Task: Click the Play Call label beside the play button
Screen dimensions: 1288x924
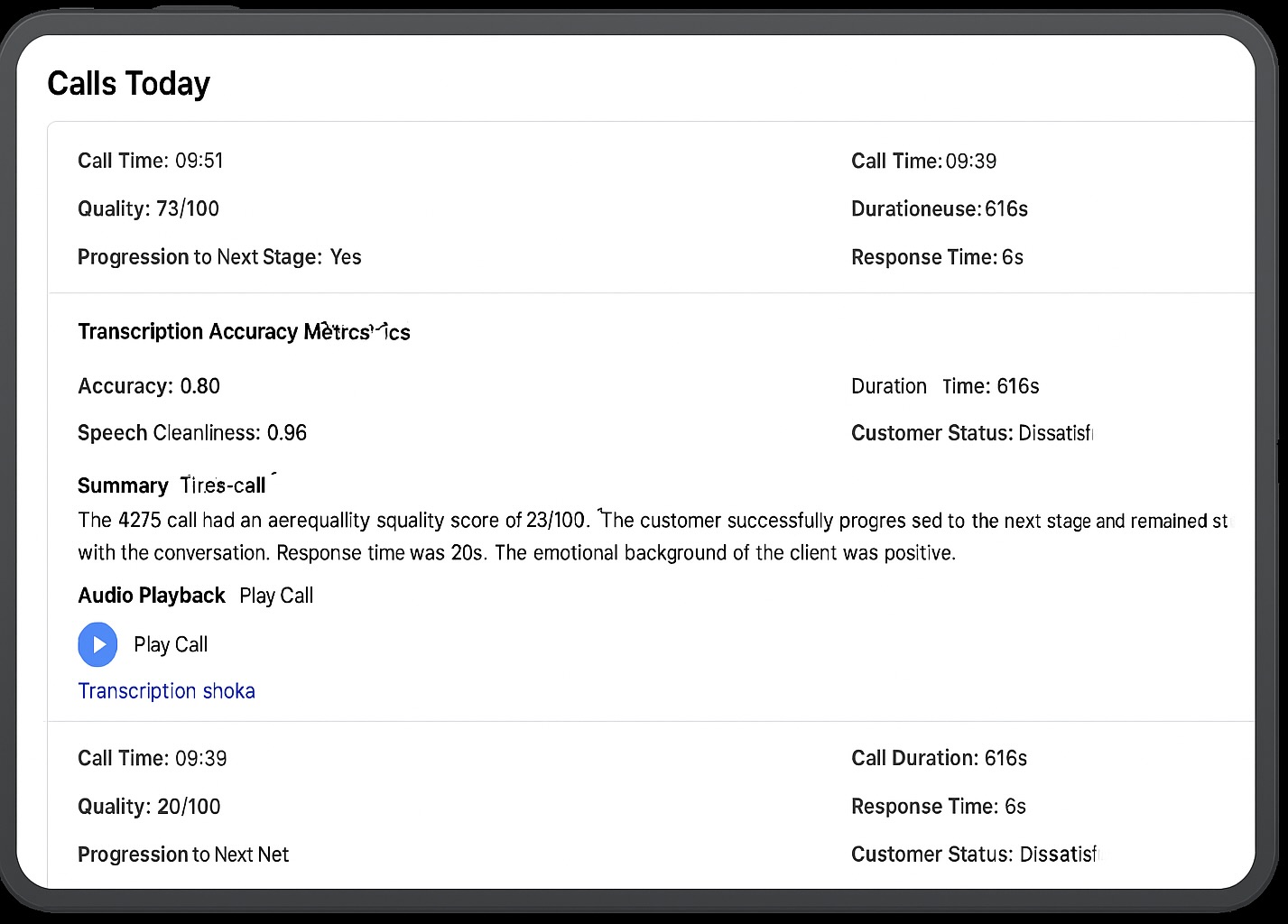Action: [171, 644]
